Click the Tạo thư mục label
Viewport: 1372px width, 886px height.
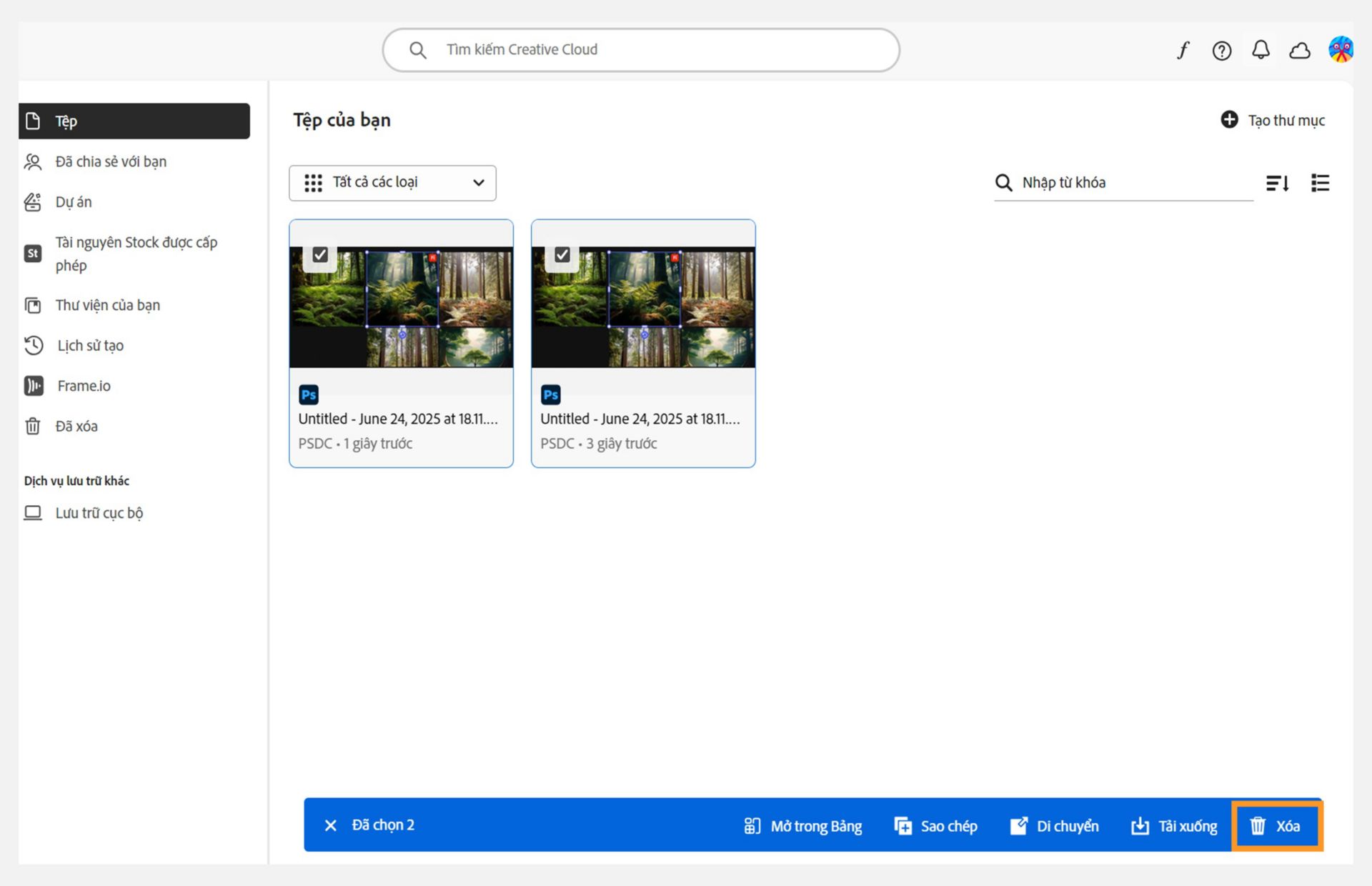(x=1286, y=120)
